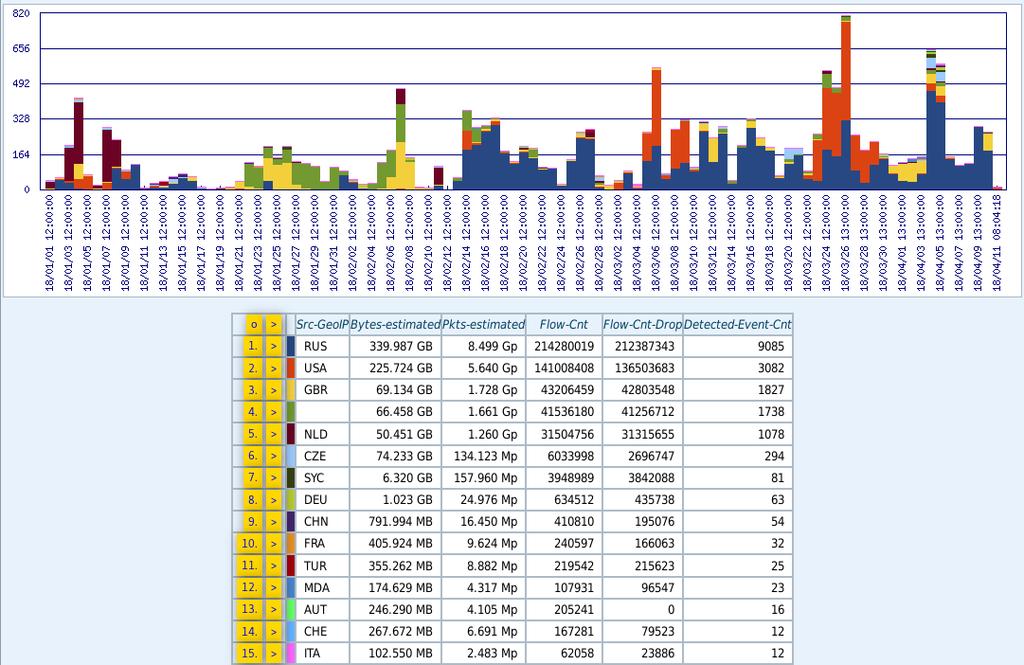Expand row 11 TUR with '>' button
The height and width of the screenshot is (665, 1024).
274,566
